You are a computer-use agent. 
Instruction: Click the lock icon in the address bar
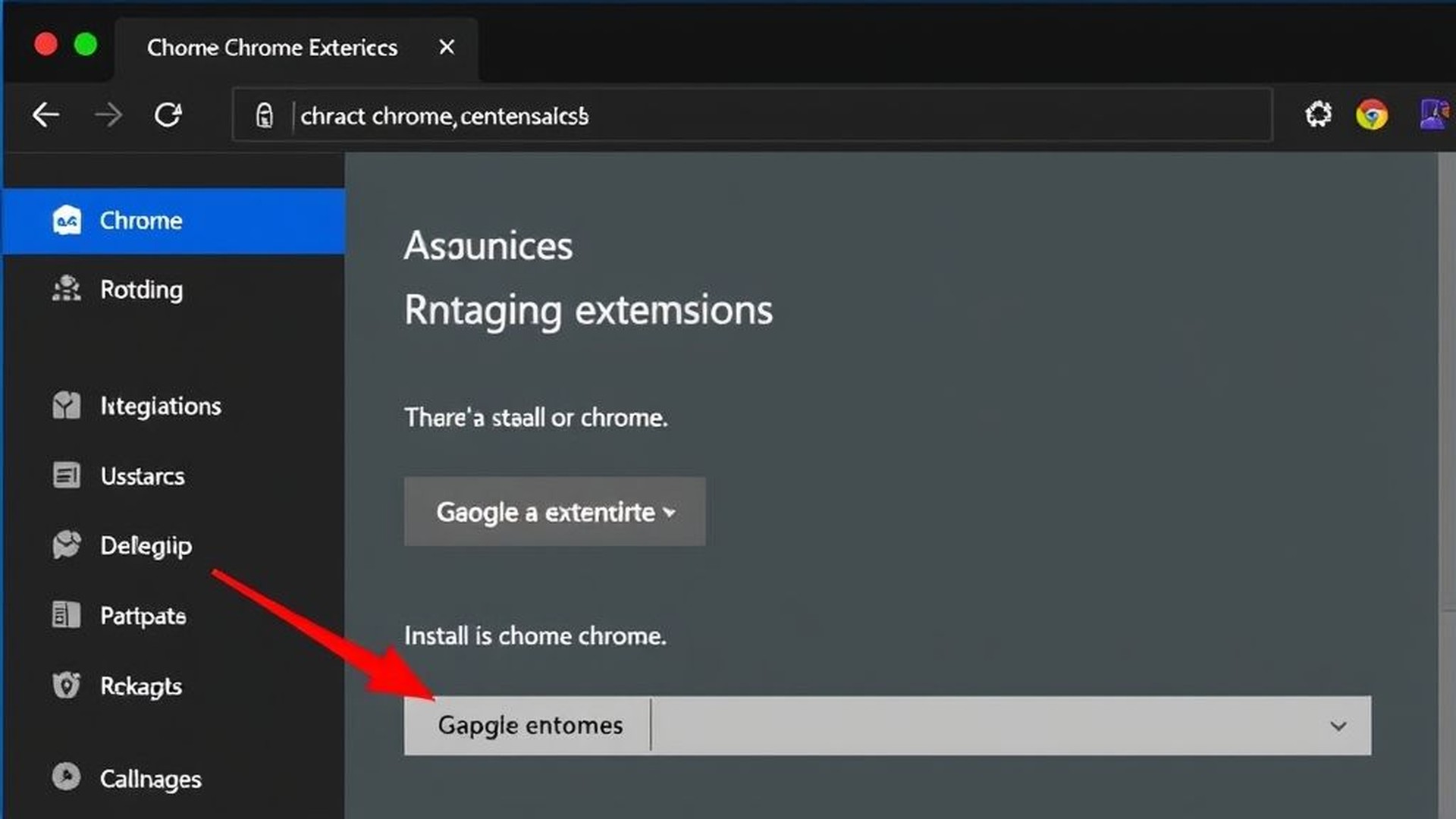click(265, 115)
